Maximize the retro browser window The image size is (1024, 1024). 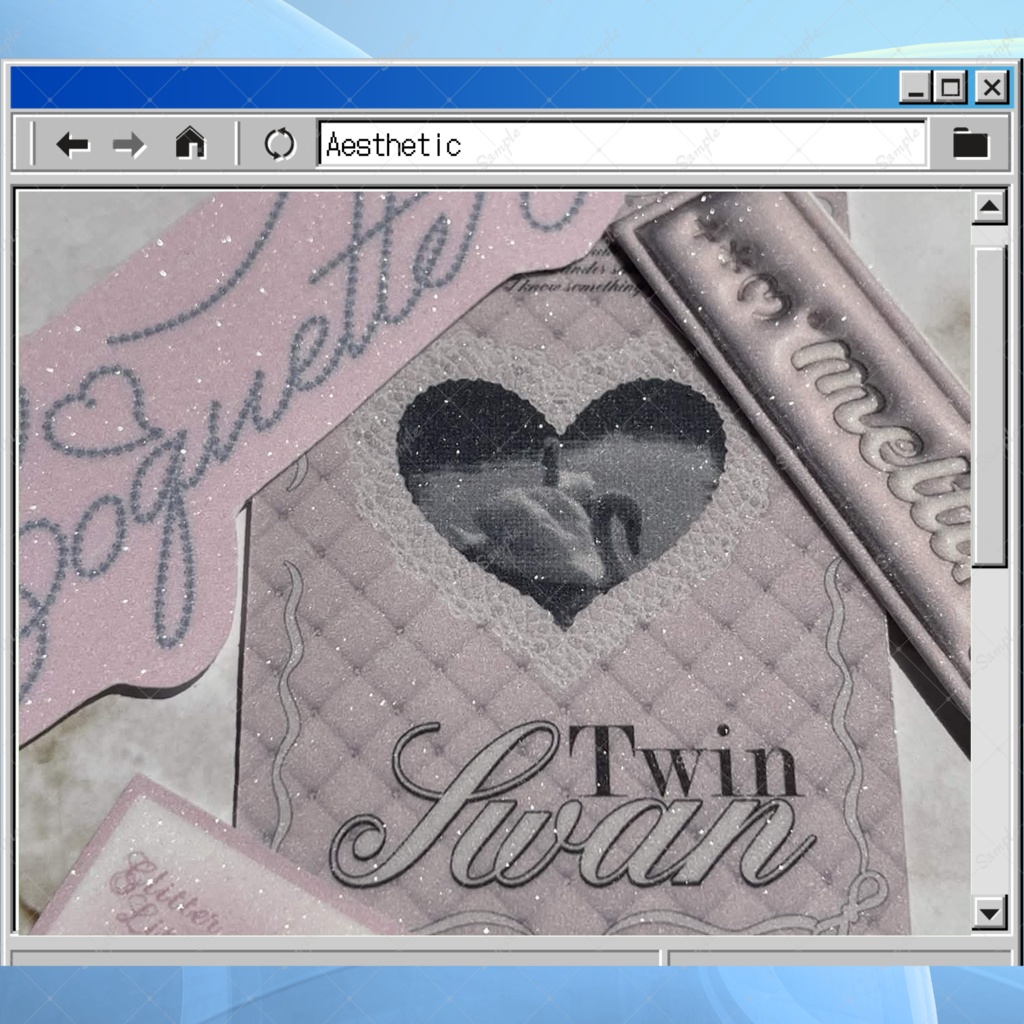pyautogui.click(x=951, y=87)
